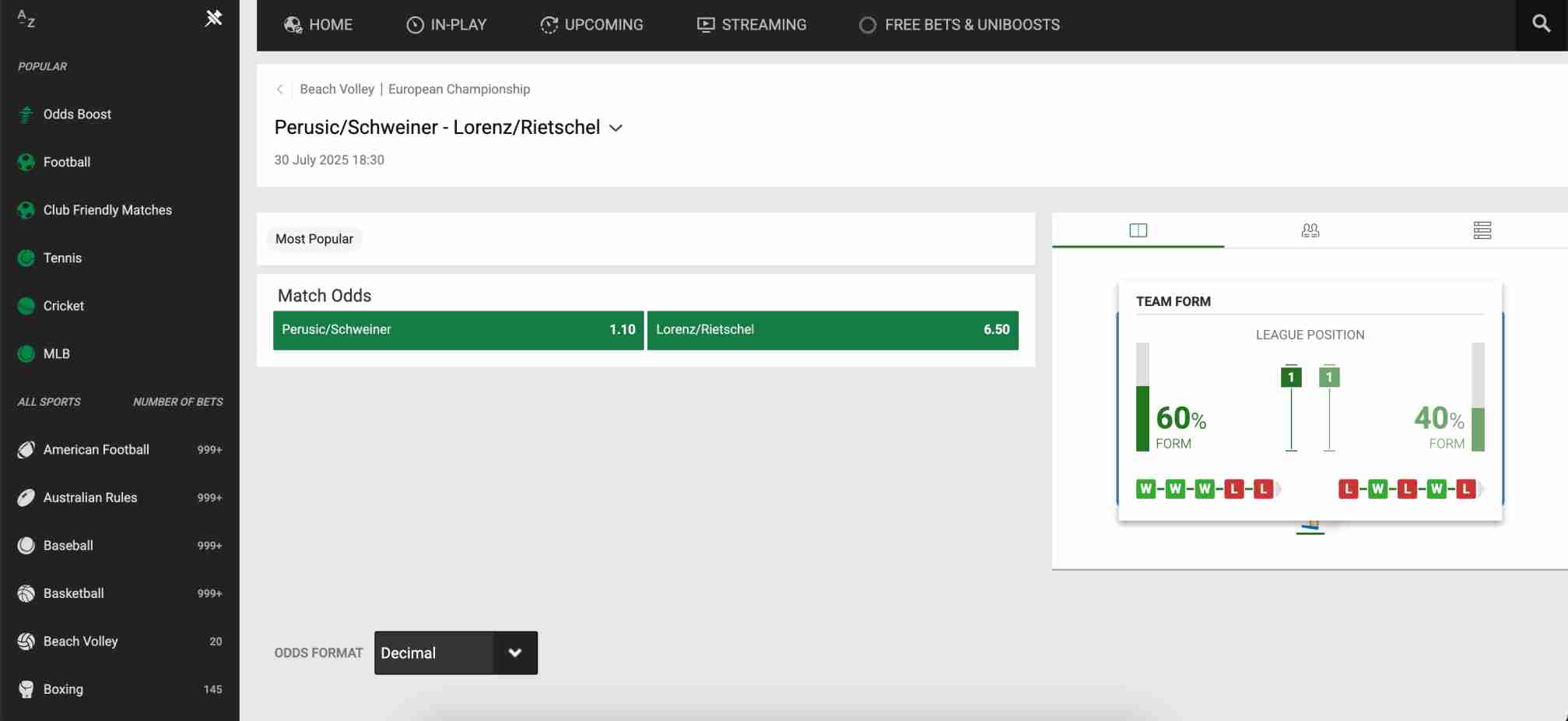
Task: Select the Most Popular market filter
Action: coord(314,239)
